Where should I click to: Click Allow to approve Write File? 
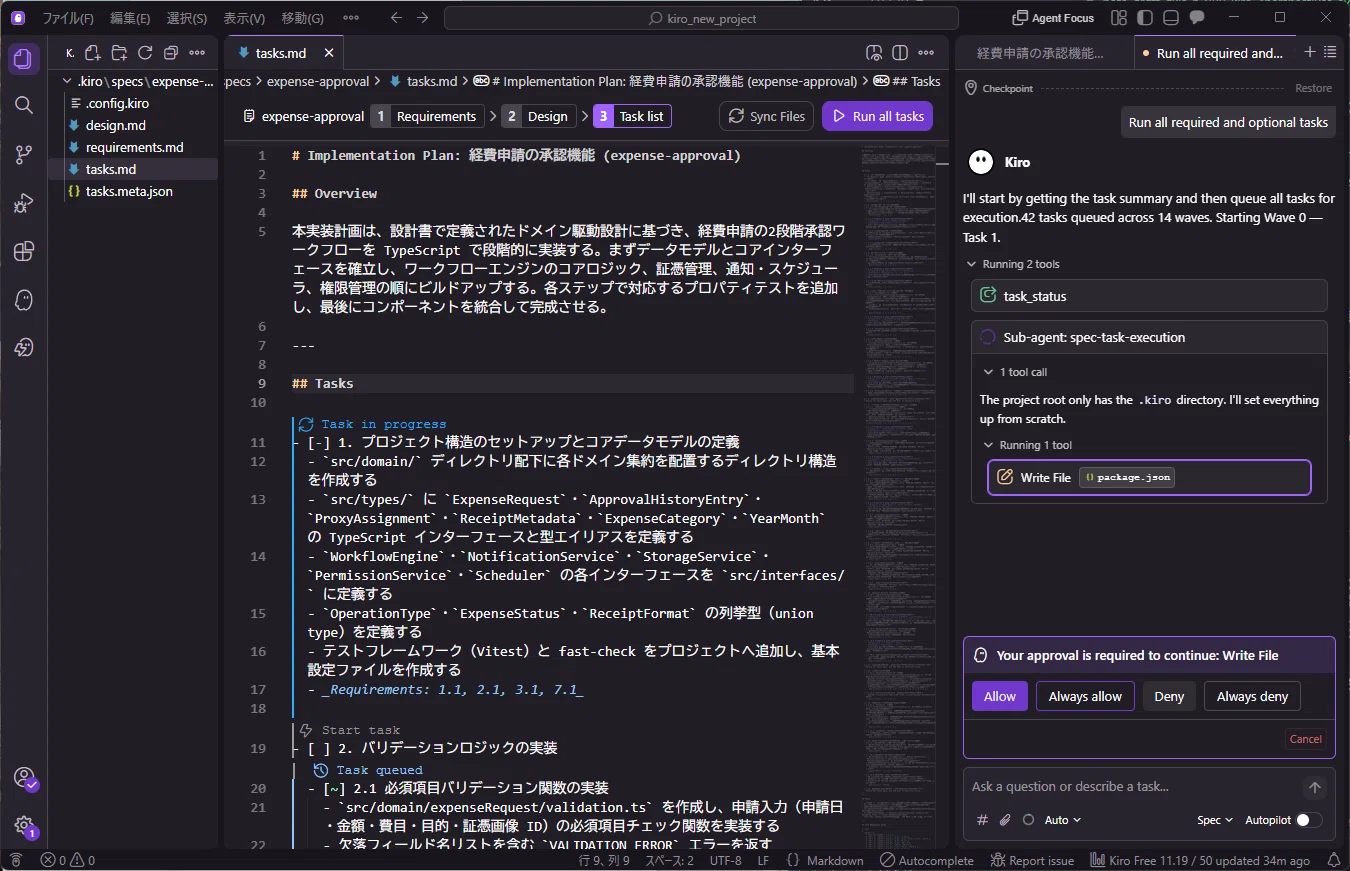1000,696
